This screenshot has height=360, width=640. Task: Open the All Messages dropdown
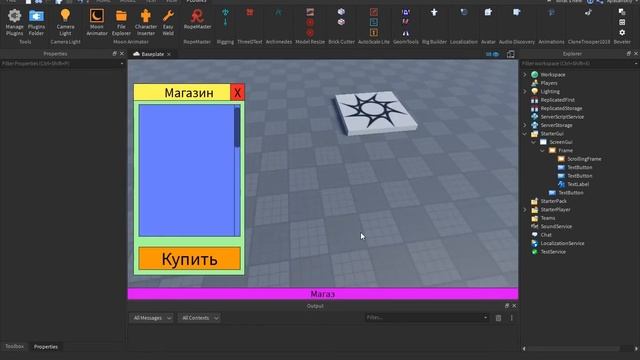[x=152, y=318]
